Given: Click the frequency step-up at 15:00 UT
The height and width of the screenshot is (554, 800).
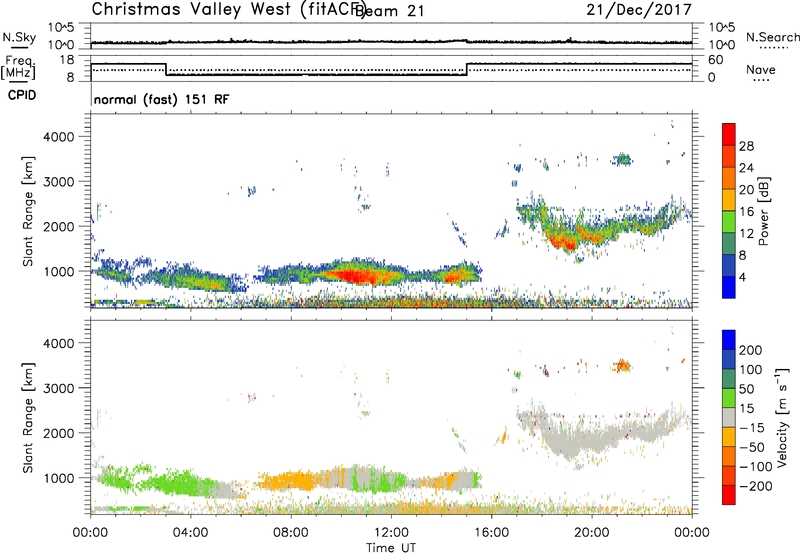Looking at the screenshot, I should pyautogui.click(x=467, y=69).
